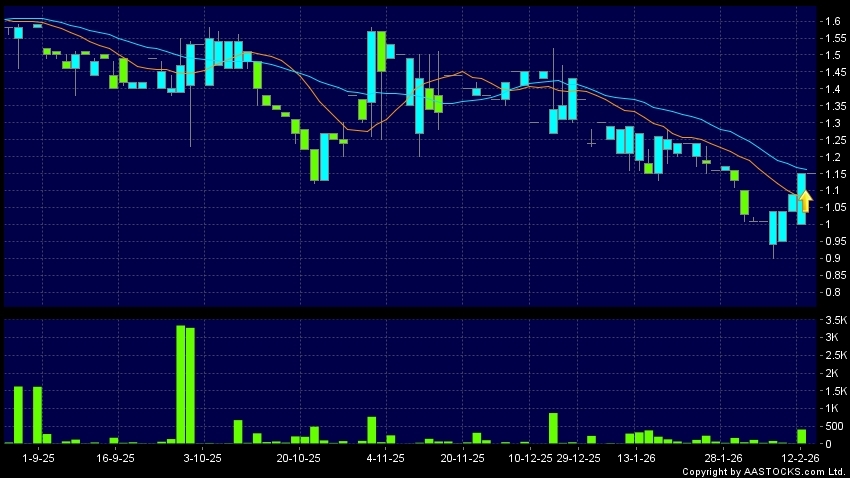Jump to the 12-2-26 date label
The height and width of the screenshot is (478, 850).
coord(801,457)
